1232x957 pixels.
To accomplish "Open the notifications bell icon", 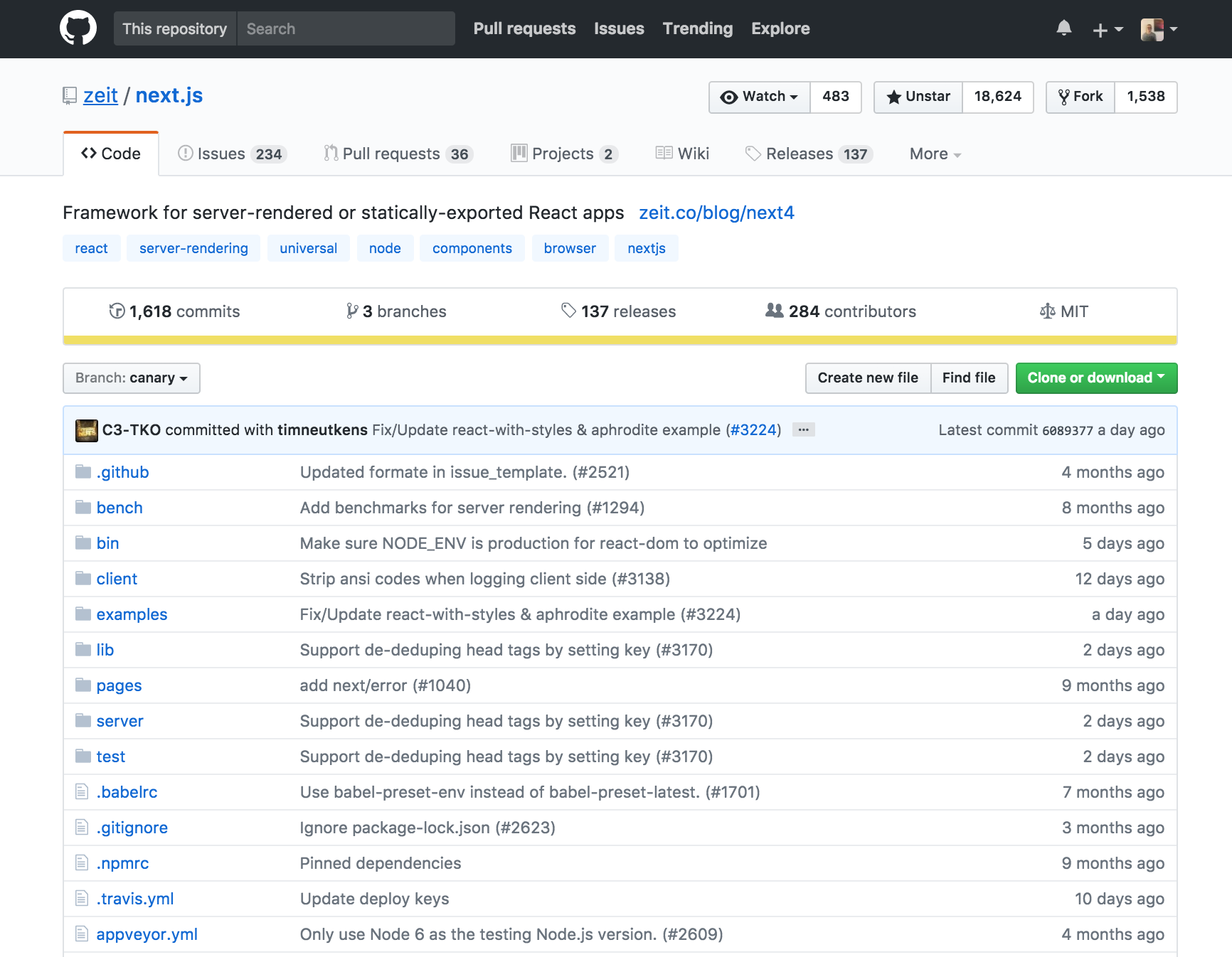I will coord(1063,28).
